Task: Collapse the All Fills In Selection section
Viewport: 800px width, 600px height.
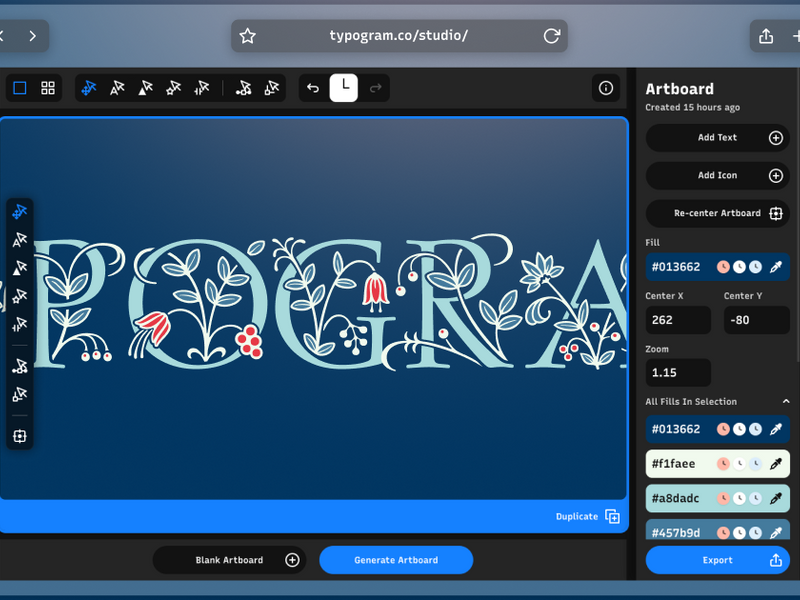Action: pos(786,402)
